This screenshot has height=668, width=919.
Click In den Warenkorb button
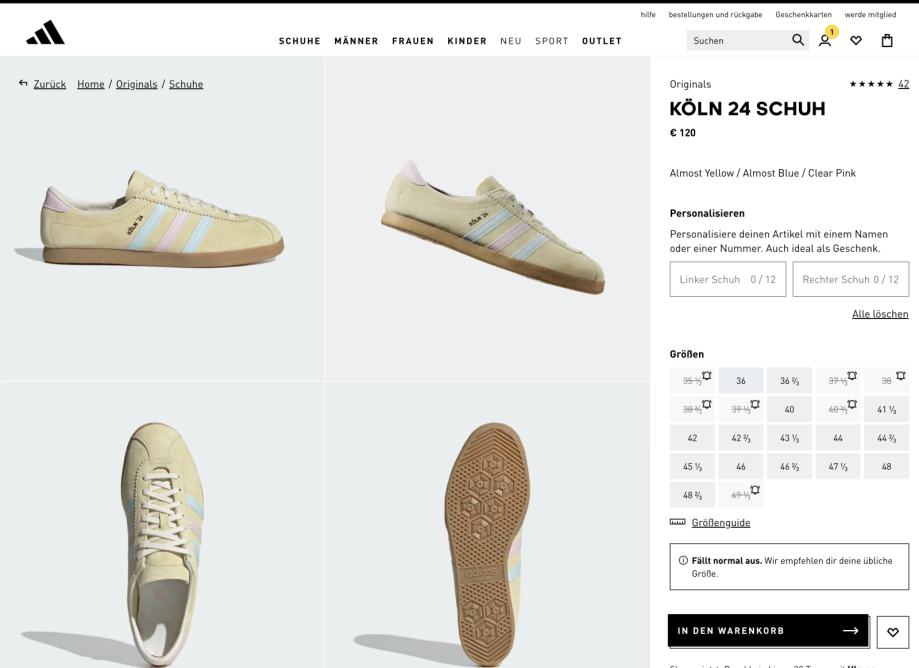(x=767, y=631)
